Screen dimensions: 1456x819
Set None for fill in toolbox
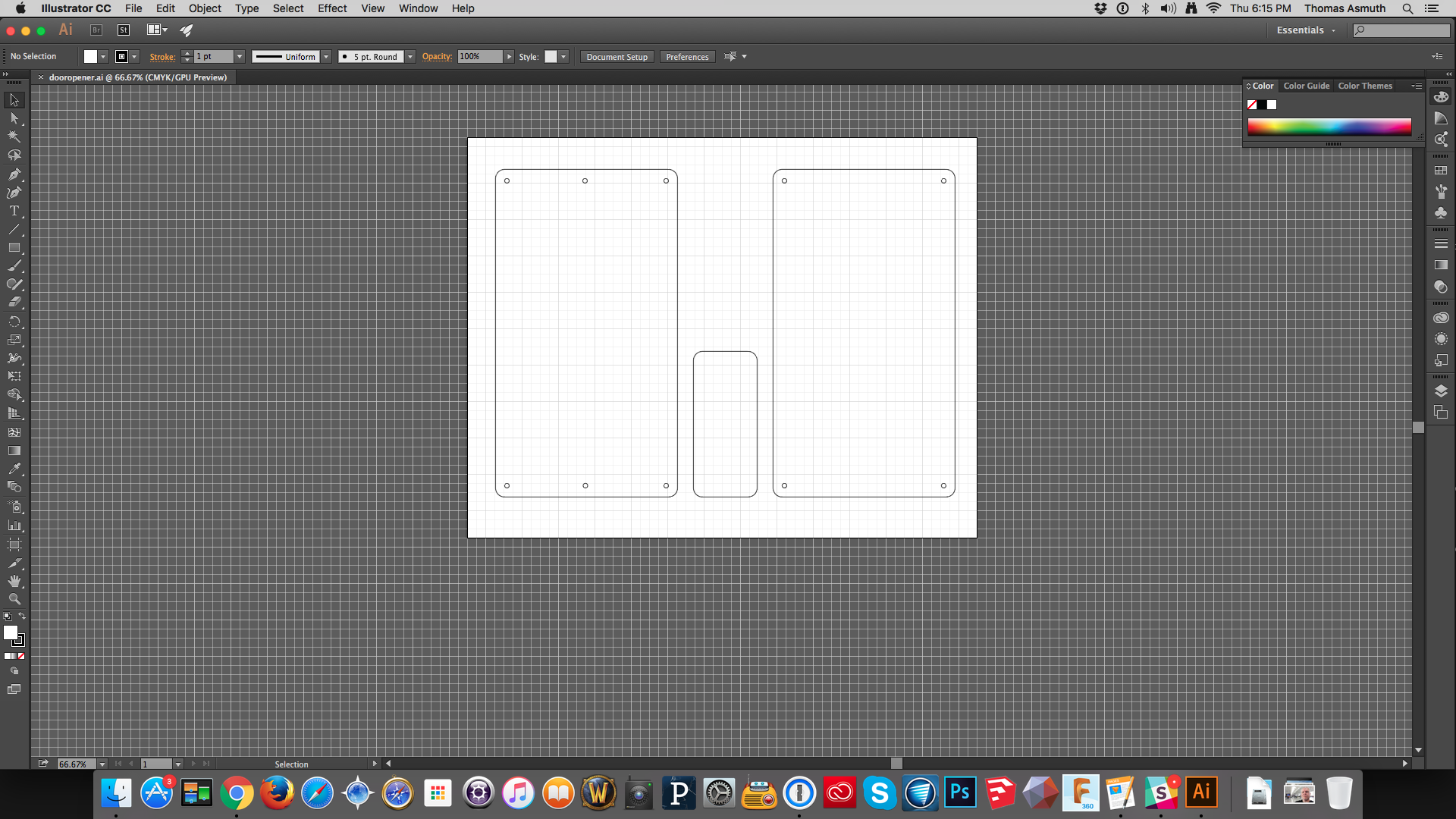click(x=21, y=656)
